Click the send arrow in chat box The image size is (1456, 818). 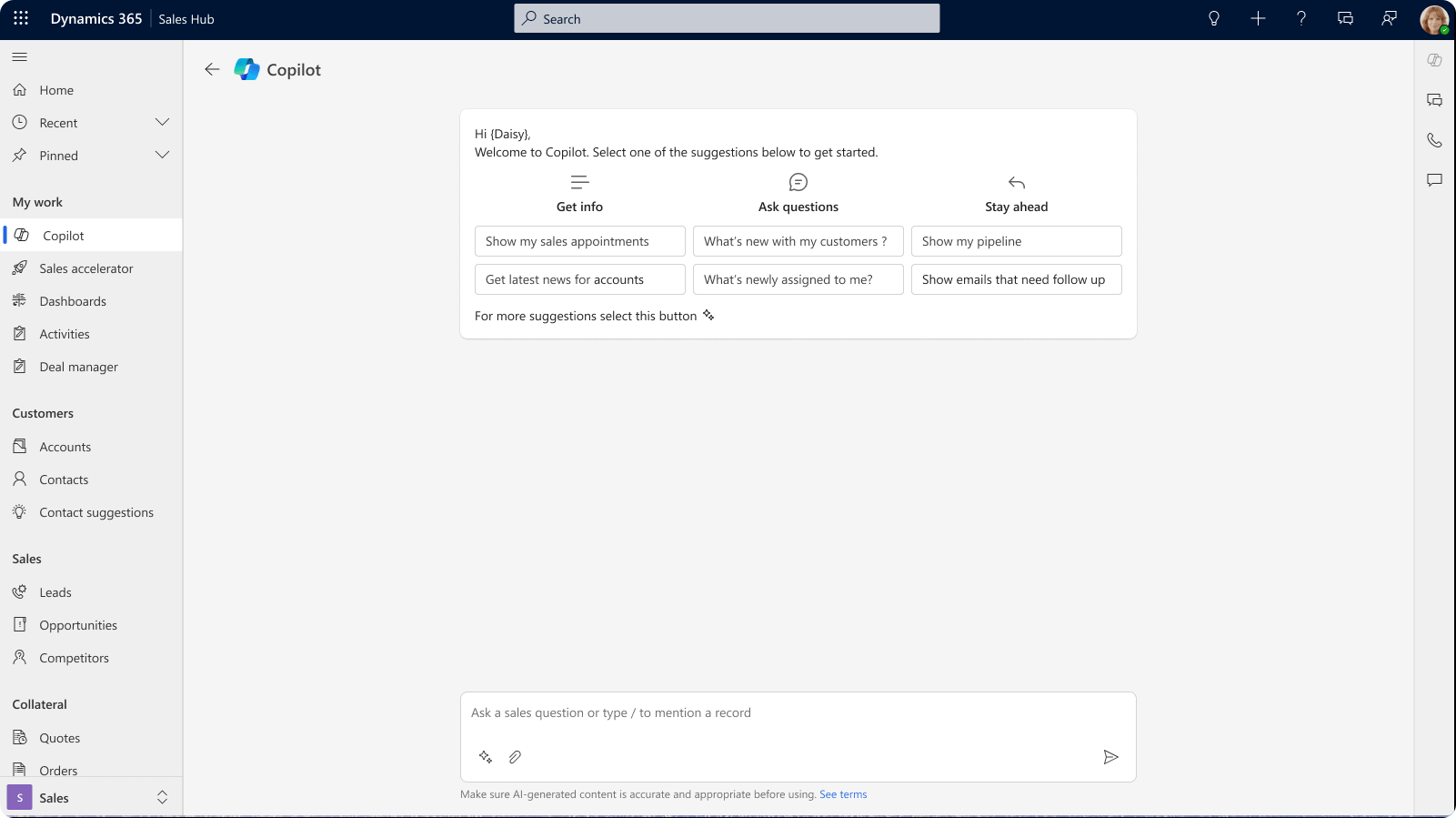[1110, 757]
